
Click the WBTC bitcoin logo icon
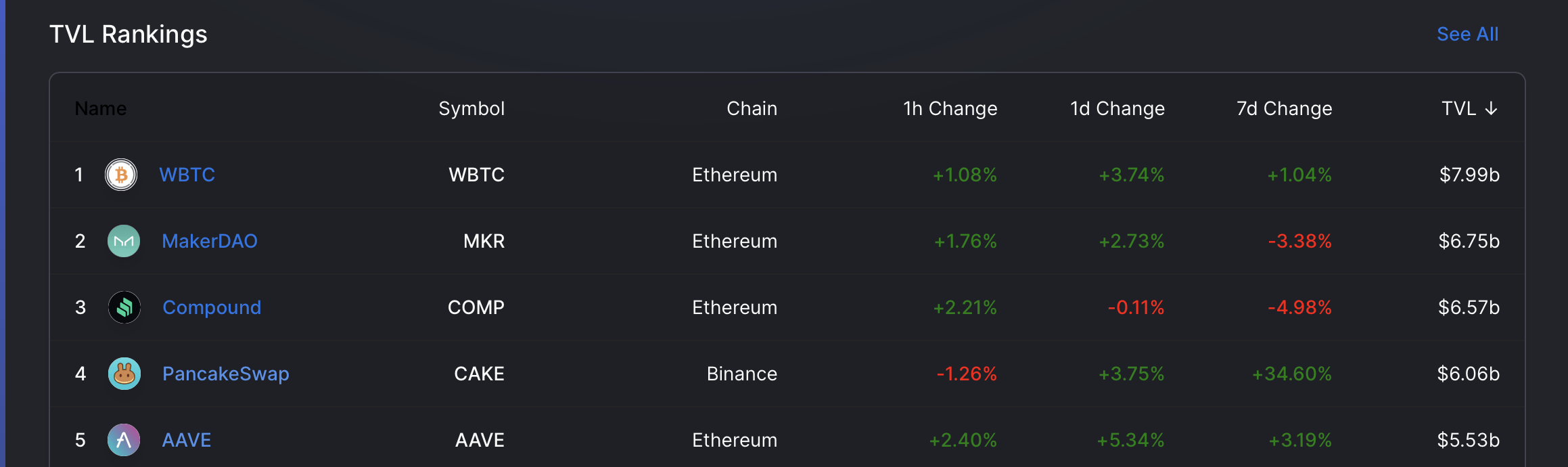click(121, 175)
